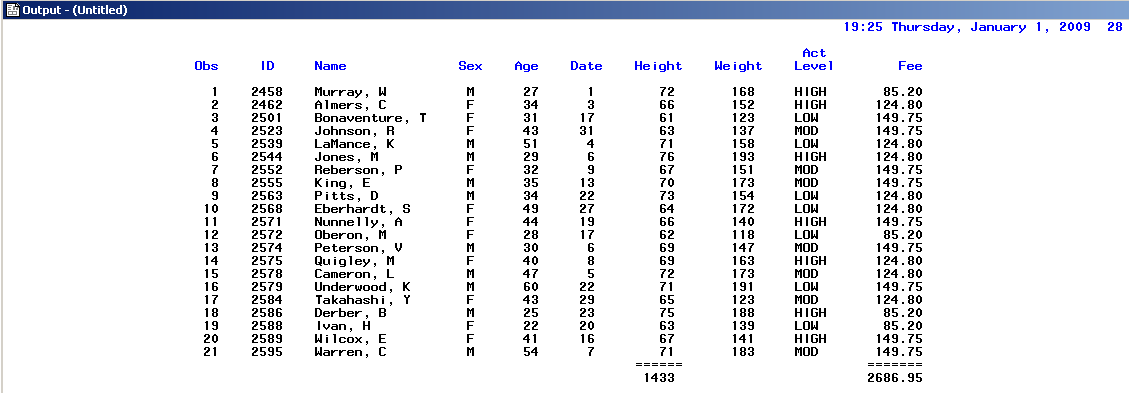This screenshot has height=393, width=1129.
Task: Select the name Ivan, H
Action: coord(343,325)
